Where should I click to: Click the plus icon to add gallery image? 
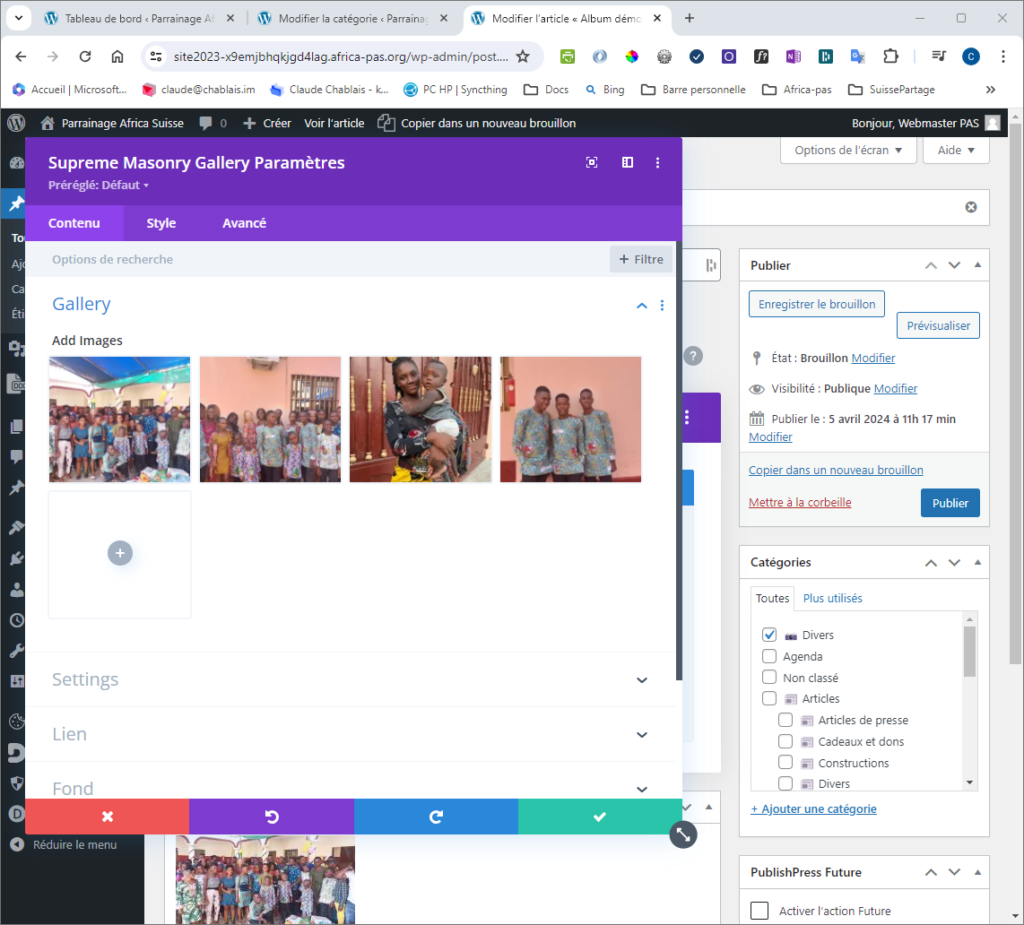pos(120,553)
